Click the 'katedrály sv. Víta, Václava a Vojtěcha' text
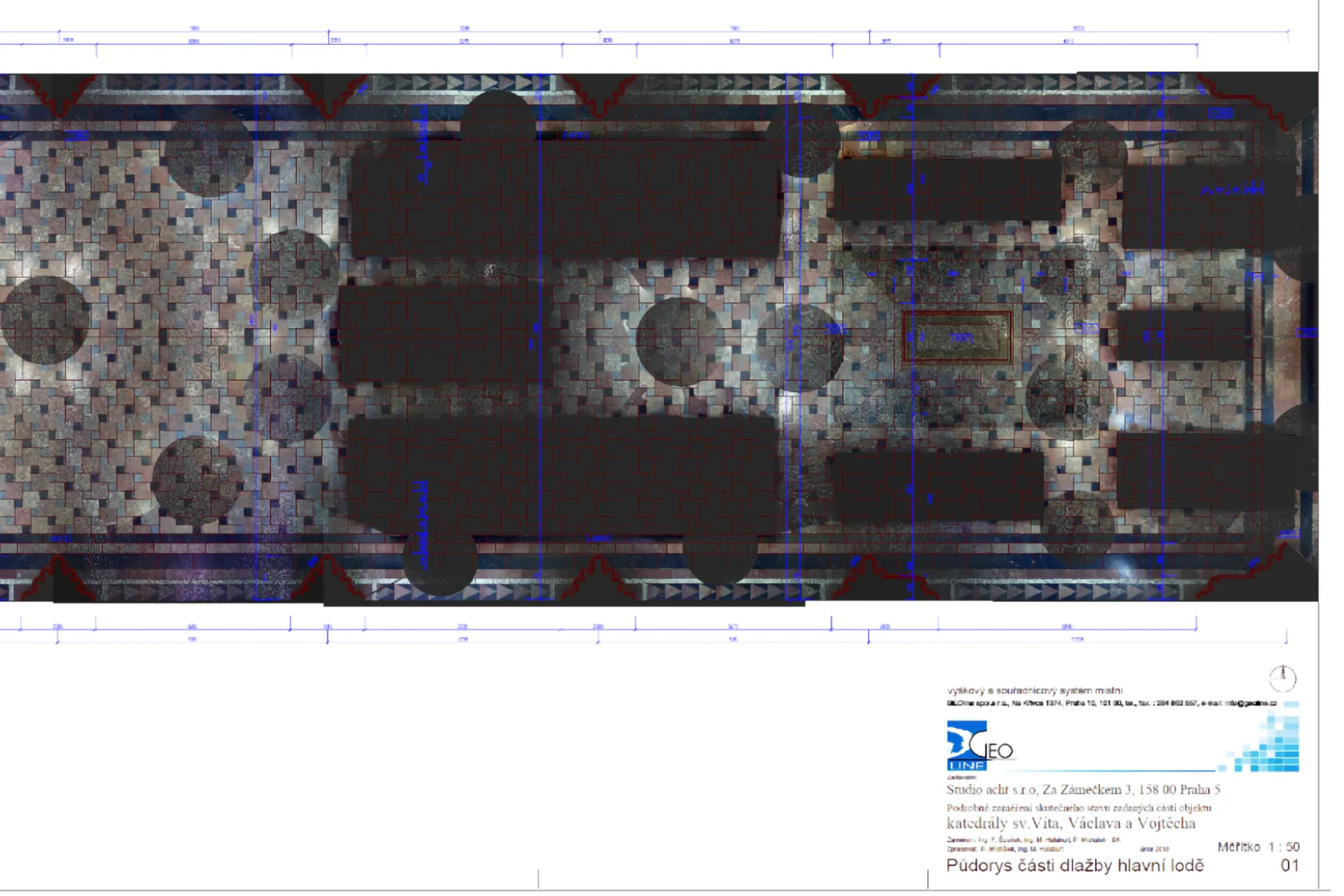This screenshot has width=1344, height=896. click(x=1071, y=823)
